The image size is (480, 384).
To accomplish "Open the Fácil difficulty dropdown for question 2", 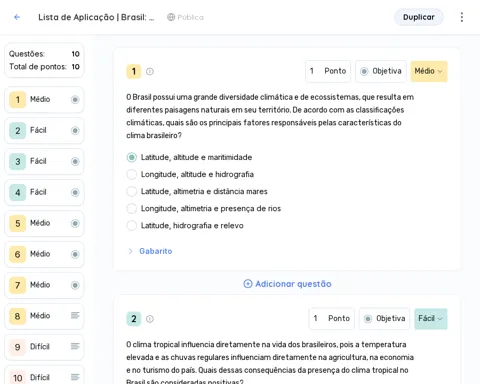I will 431,319.
